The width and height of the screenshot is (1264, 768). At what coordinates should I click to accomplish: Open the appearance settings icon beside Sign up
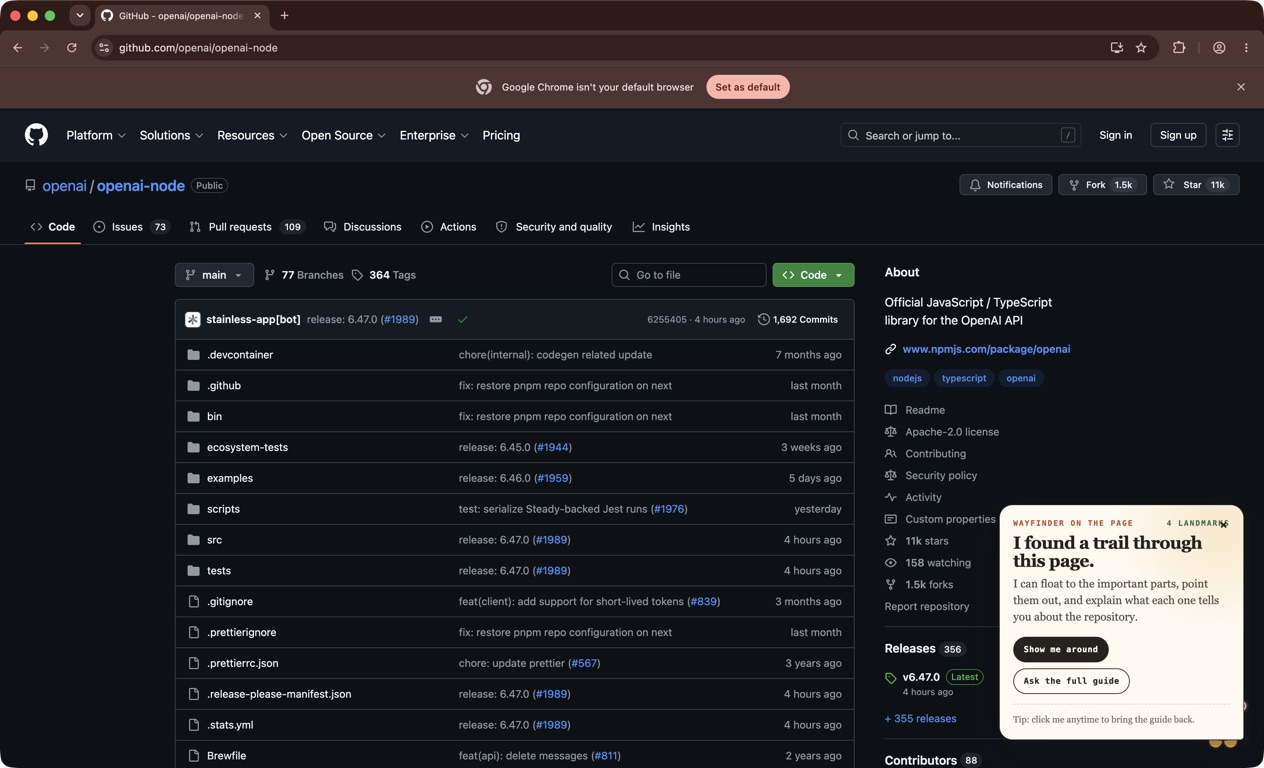[1227, 135]
